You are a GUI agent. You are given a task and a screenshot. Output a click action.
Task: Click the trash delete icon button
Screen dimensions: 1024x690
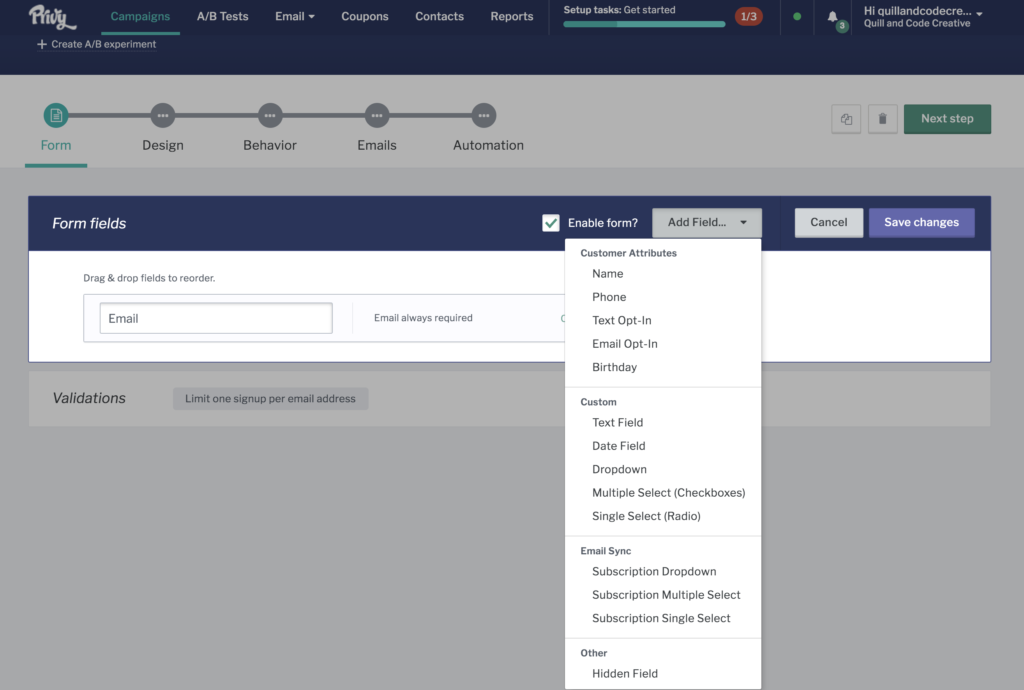point(882,119)
